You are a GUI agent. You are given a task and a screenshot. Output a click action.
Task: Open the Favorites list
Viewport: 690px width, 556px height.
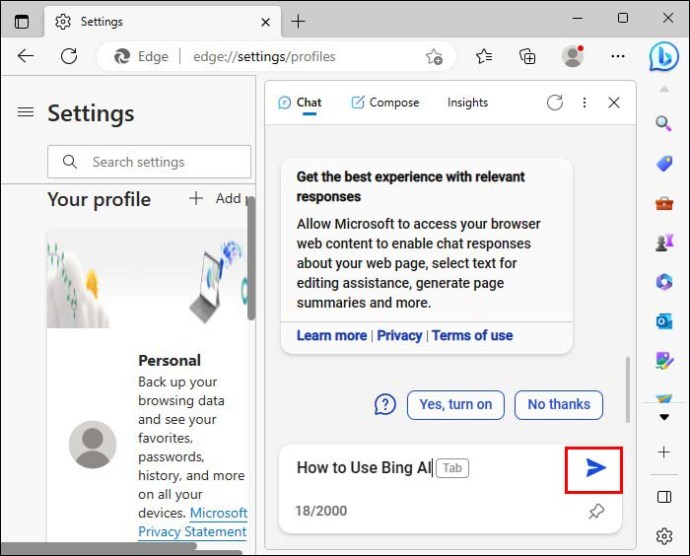(484, 56)
